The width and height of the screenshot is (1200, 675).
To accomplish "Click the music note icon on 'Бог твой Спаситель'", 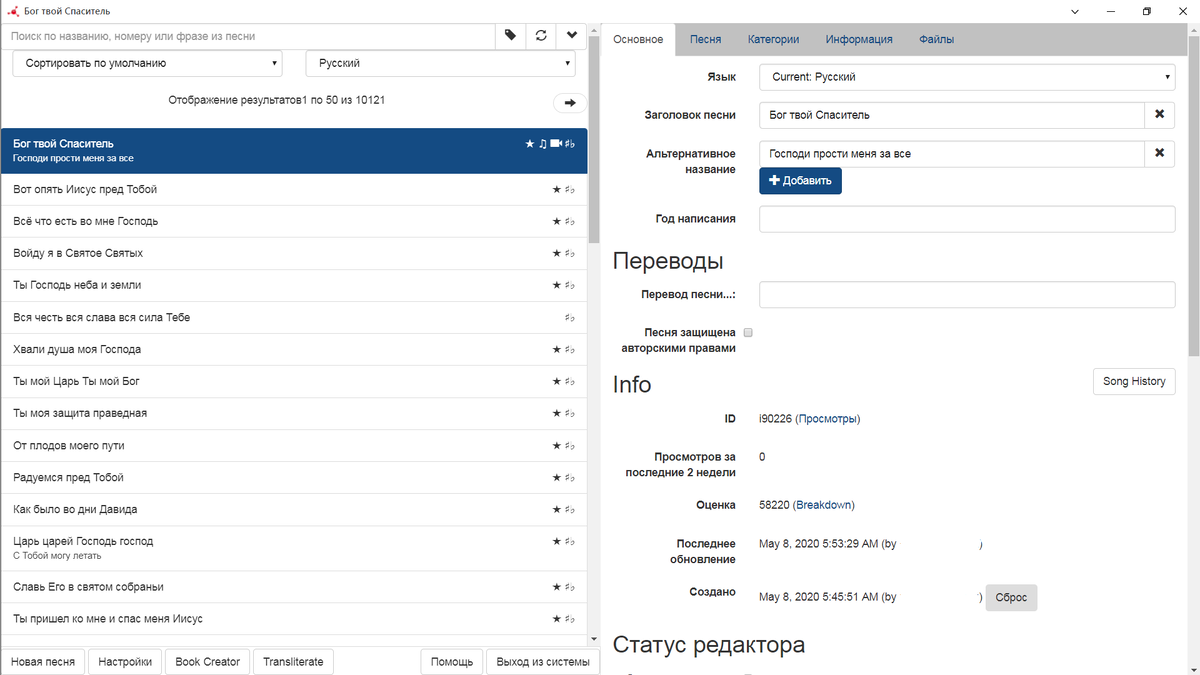I will point(542,143).
